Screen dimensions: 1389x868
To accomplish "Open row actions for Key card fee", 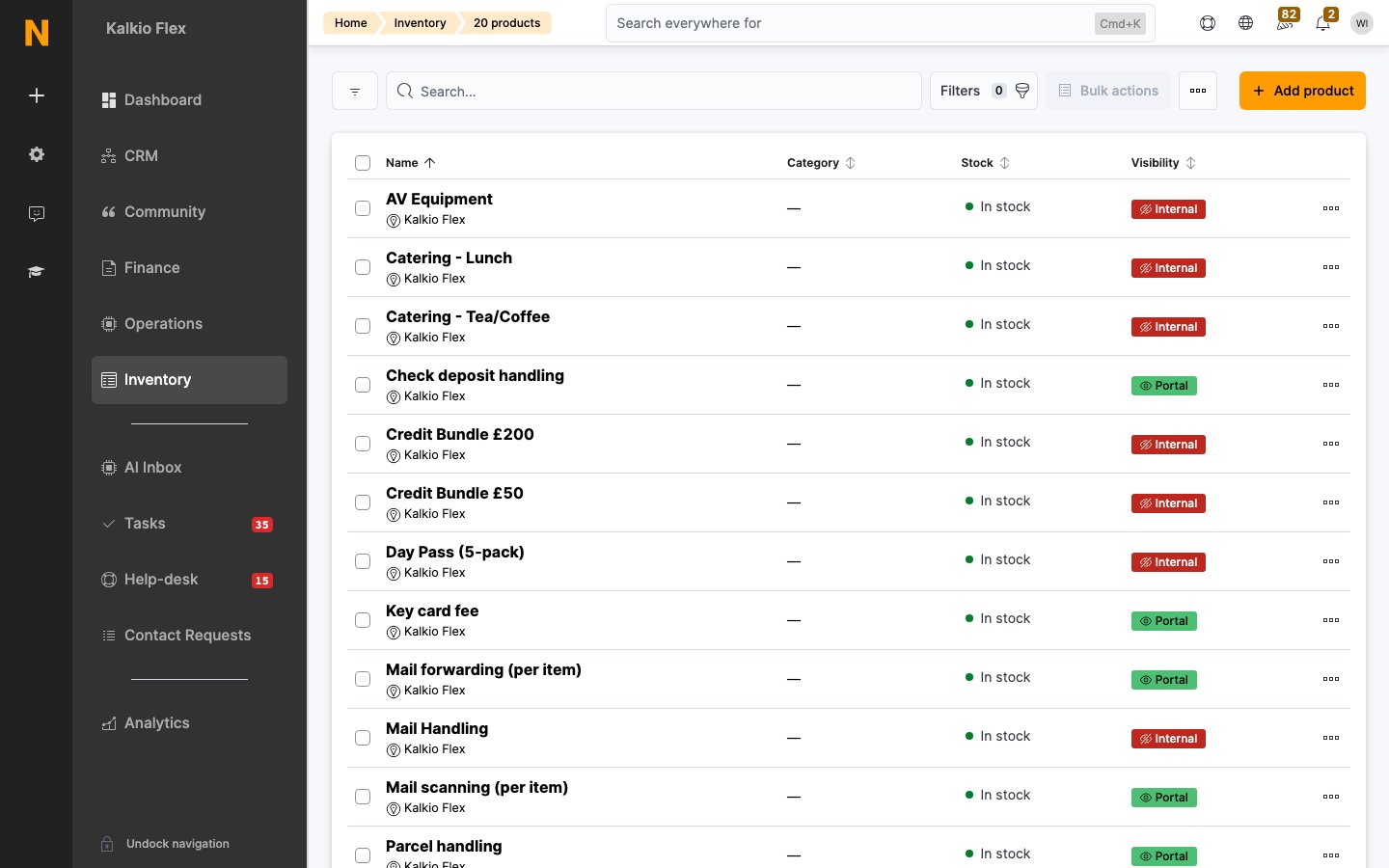I will pos(1331,620).
